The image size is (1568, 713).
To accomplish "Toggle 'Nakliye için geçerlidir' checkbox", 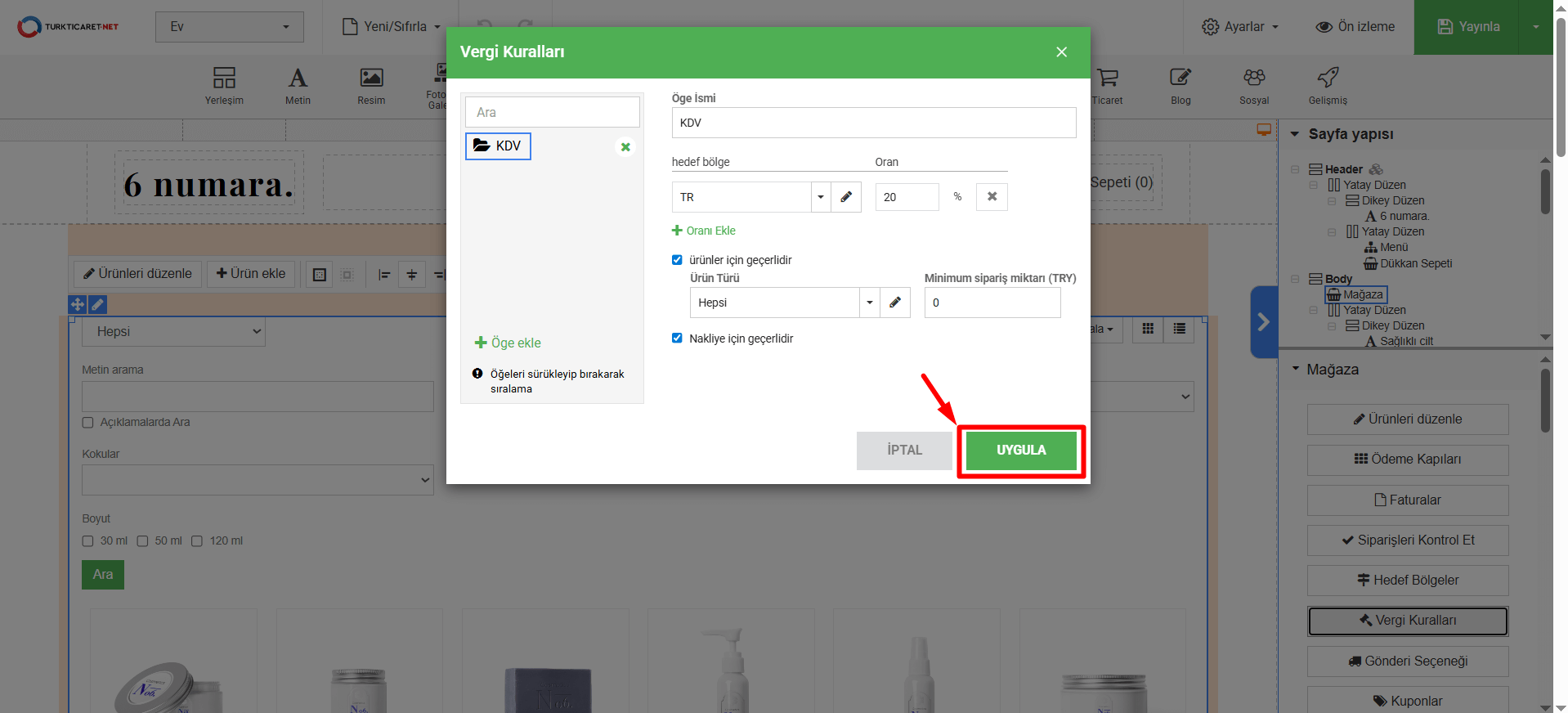I will point(677,339).
